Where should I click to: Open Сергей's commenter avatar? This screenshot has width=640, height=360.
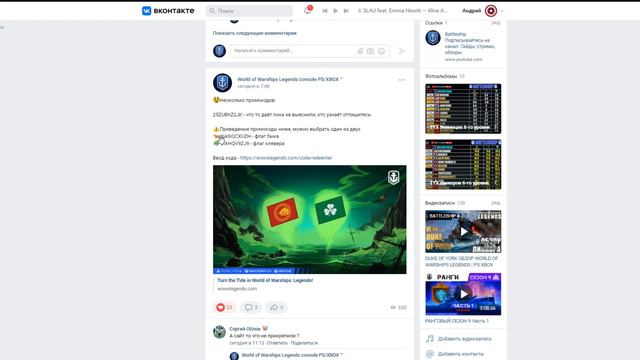[x=219, y=332]
